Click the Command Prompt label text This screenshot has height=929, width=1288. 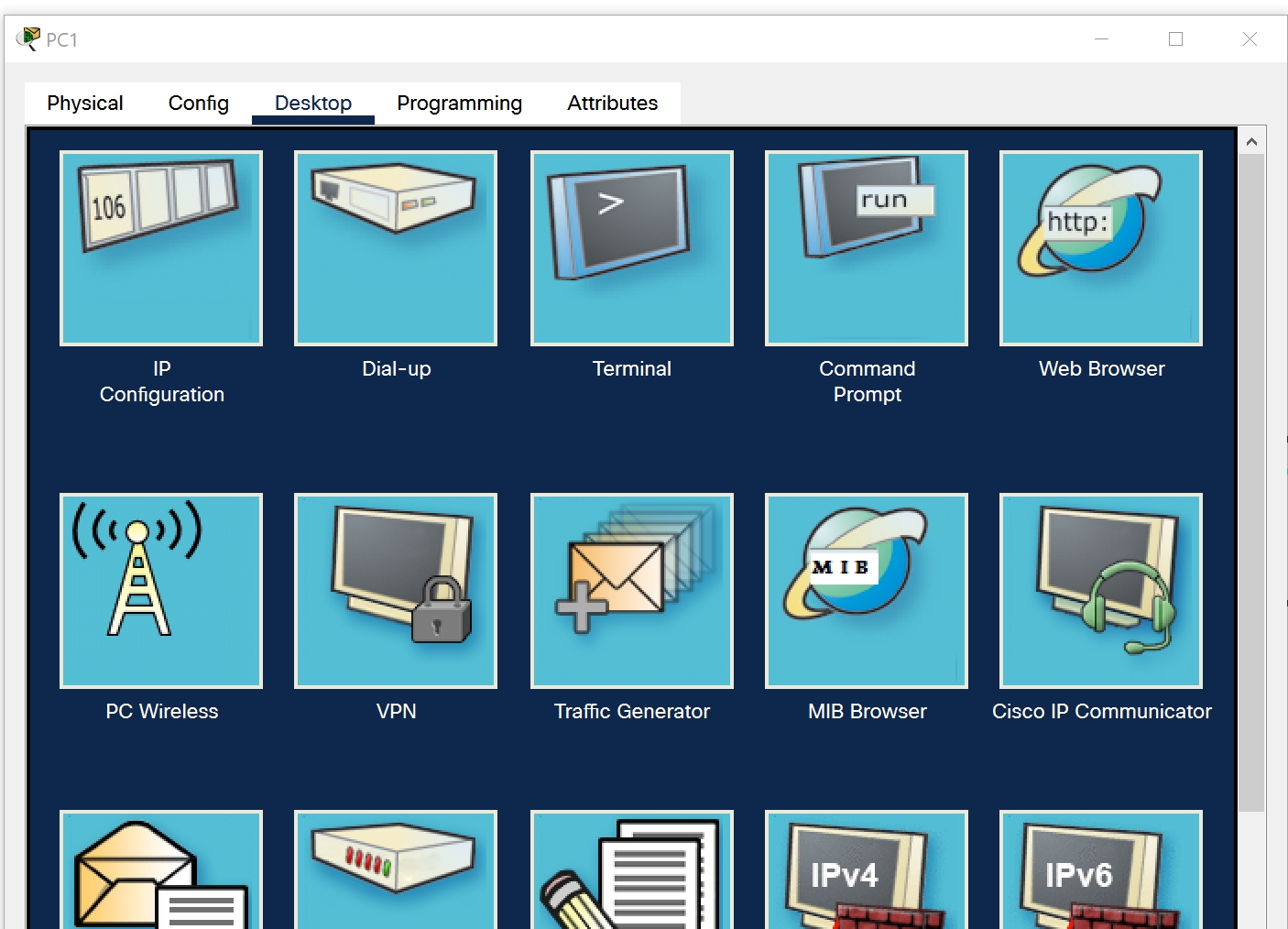point(868,381)
